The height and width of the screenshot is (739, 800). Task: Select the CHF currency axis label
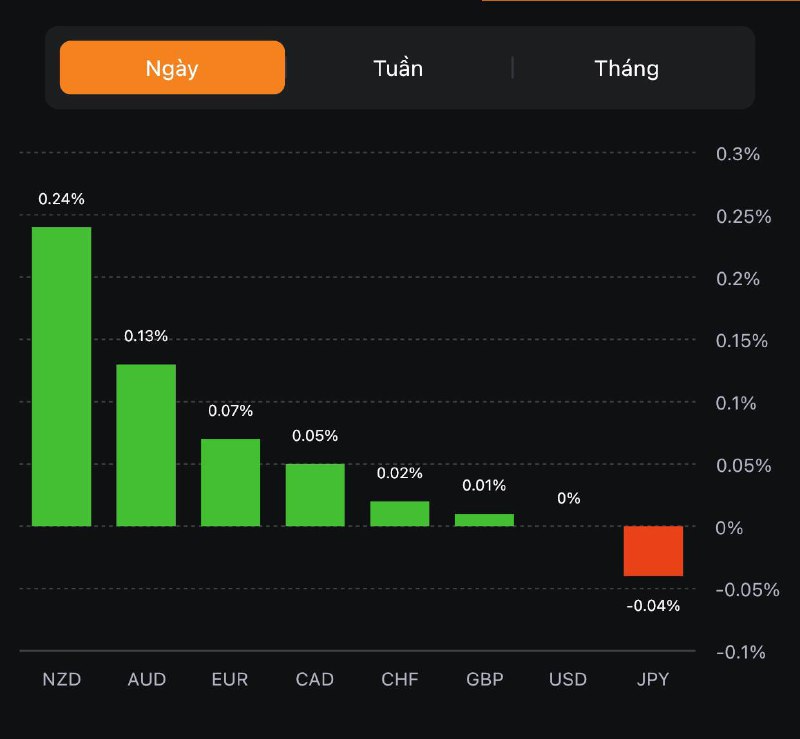(x=400, y=680)
